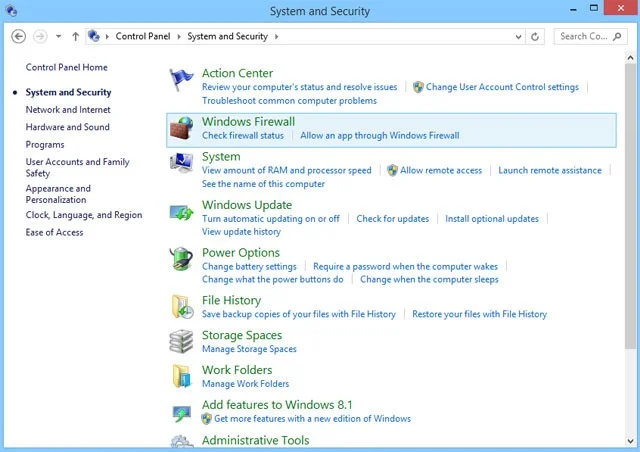The width and height of the screenshot is (640, 452).
Task: Open the Action Center heading
Action: [237, 73]
